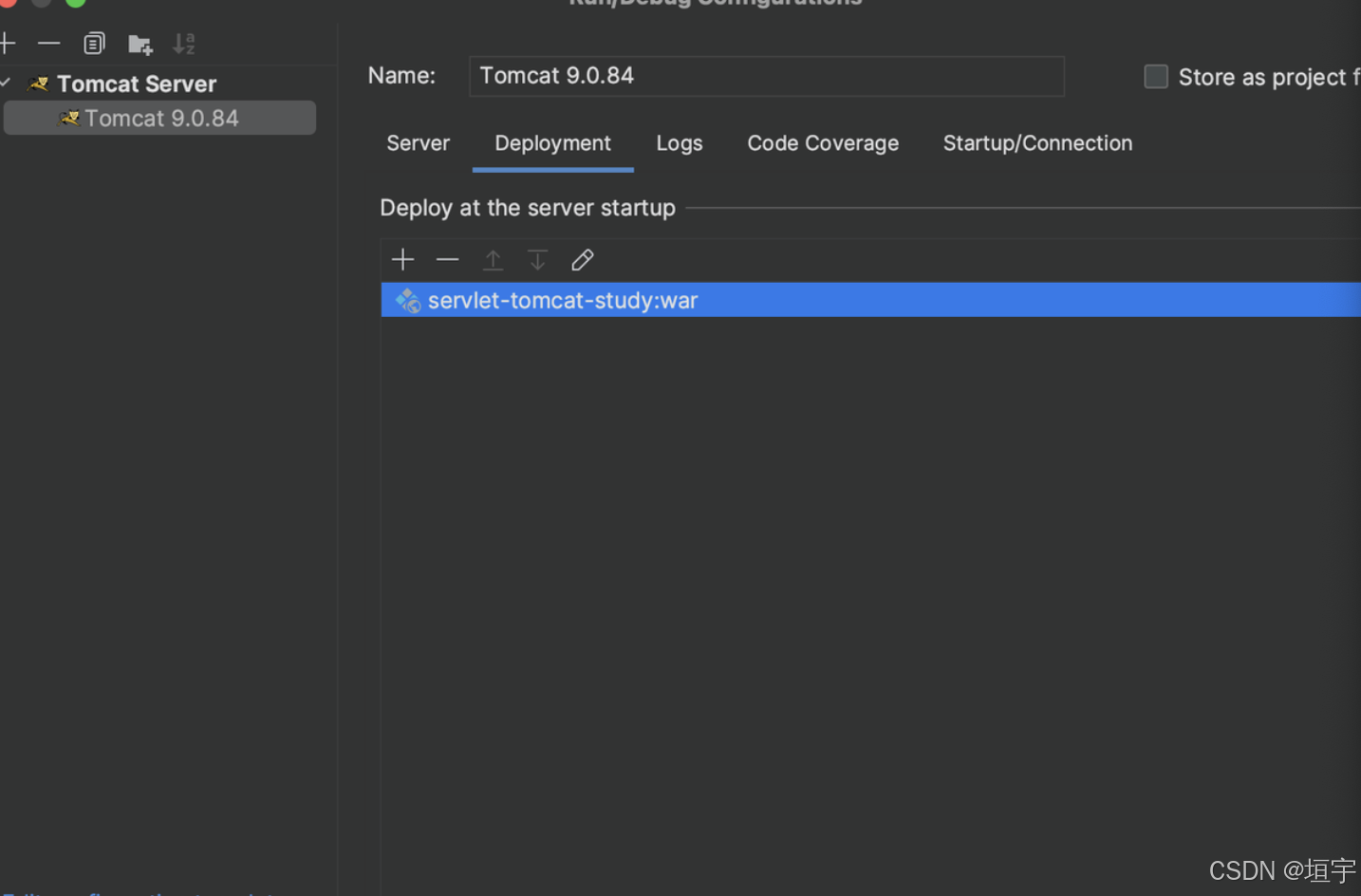Edit the selected artifact with pencil icon
This screenshot has width=1361, height=896.
(582, 259)
